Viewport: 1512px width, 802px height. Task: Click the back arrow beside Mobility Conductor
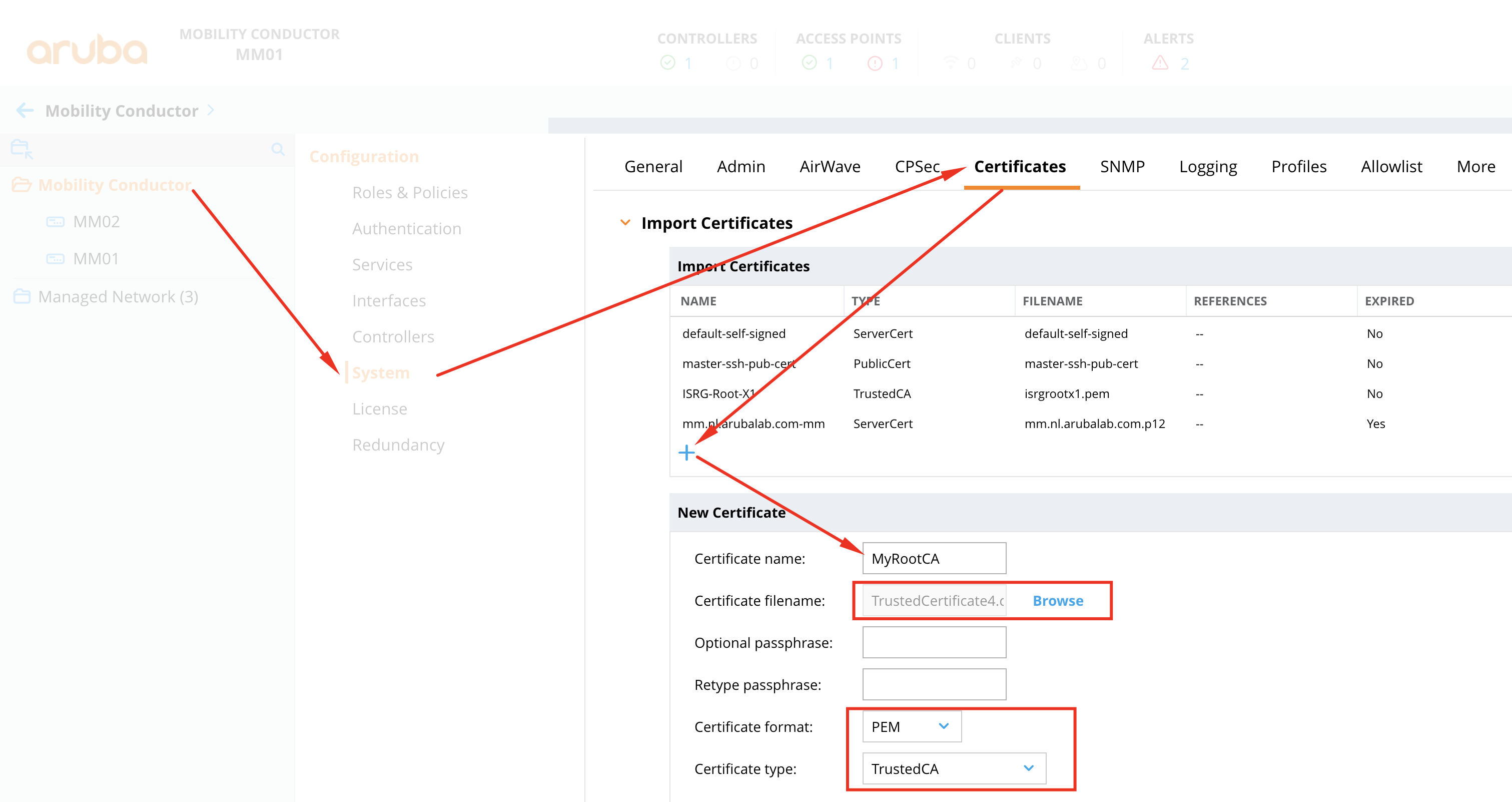tap(25, 110)
